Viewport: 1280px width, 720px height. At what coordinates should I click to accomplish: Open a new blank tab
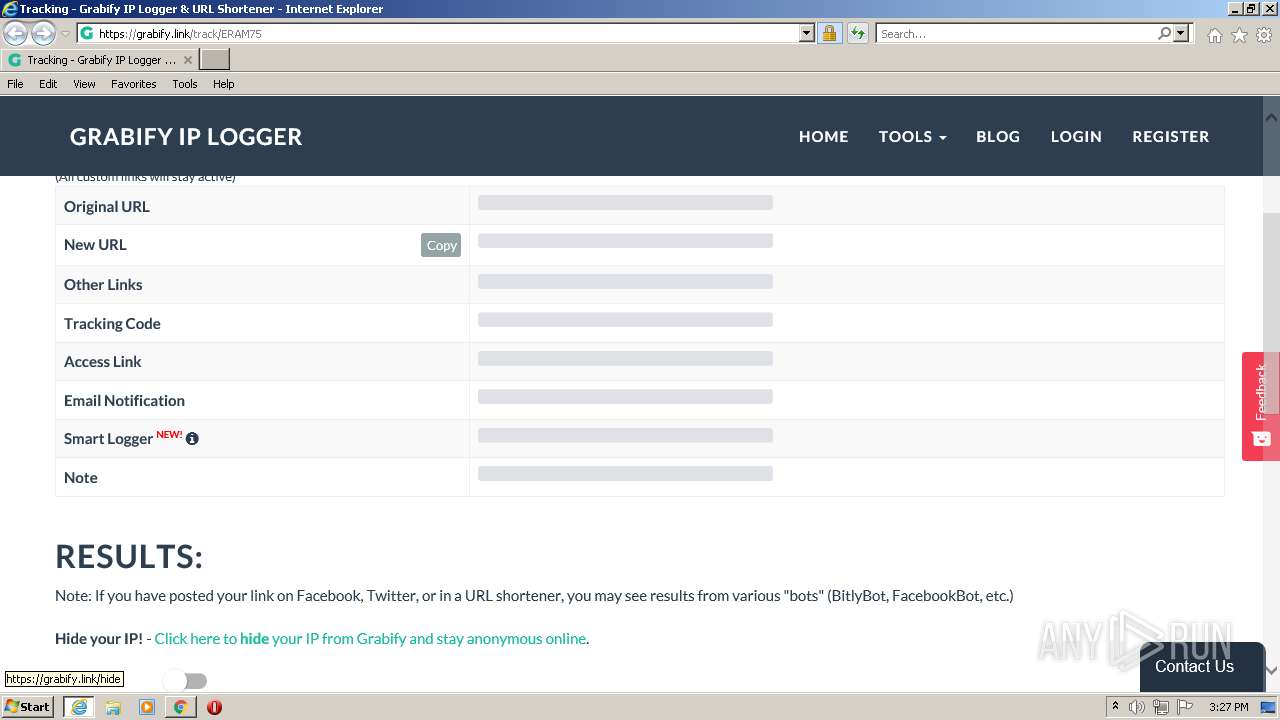(x=215, y=60)
